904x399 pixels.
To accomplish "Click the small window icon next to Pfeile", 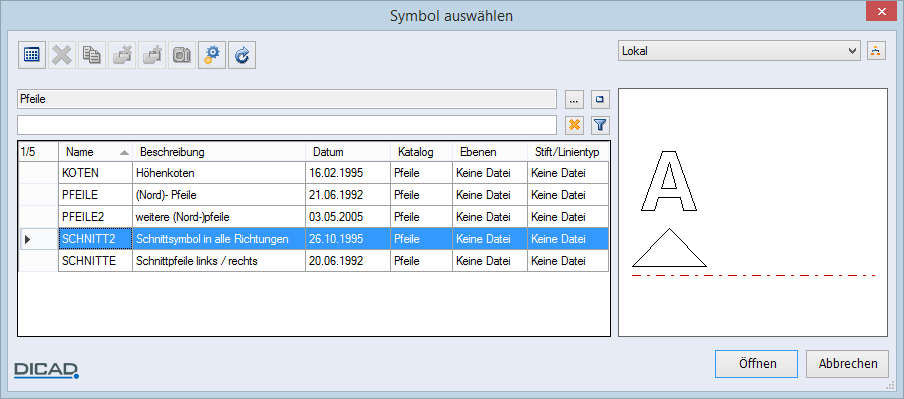I will coord(600,99).
